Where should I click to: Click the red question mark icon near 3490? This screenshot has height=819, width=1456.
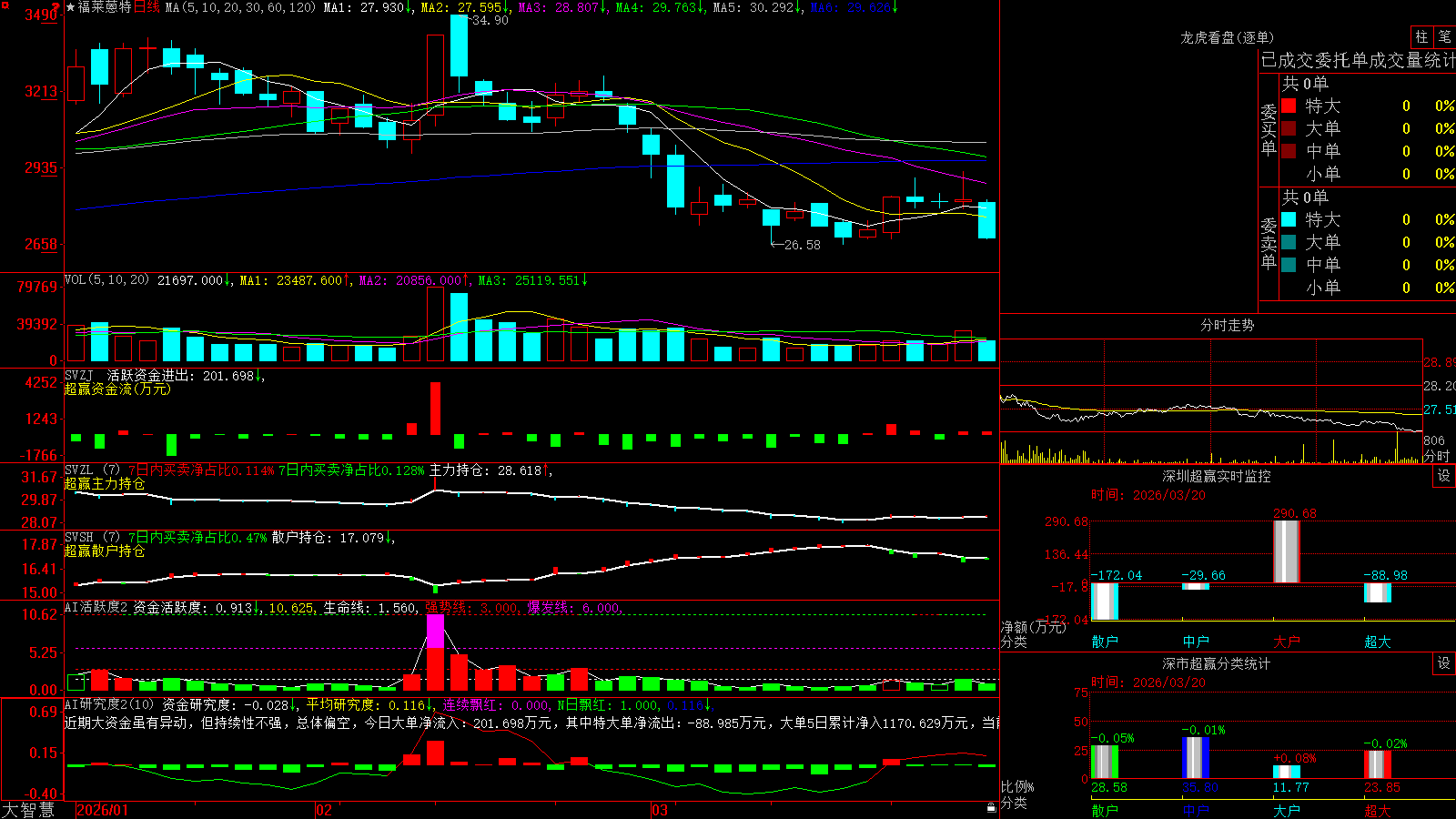56,6
